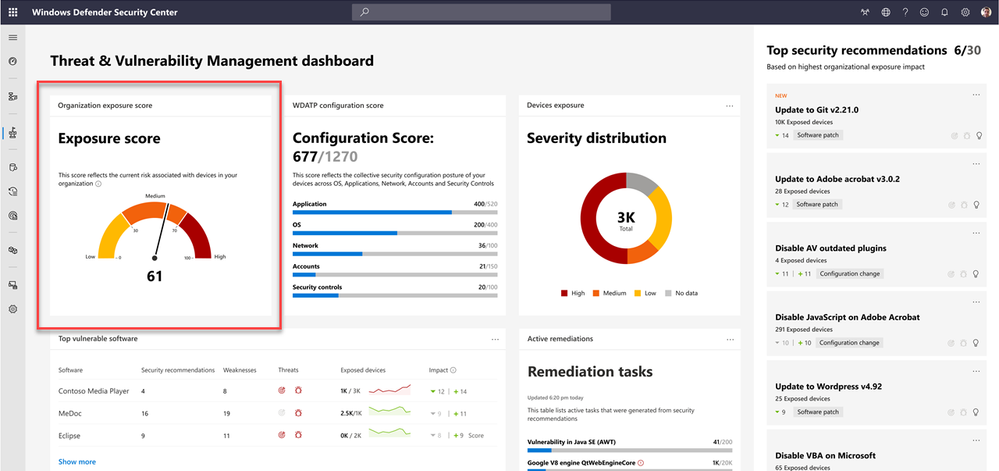This screenshot has height=471, width=999.
Task: Open the circular-arrow history icon in sidebar
Action: (13, 191)
